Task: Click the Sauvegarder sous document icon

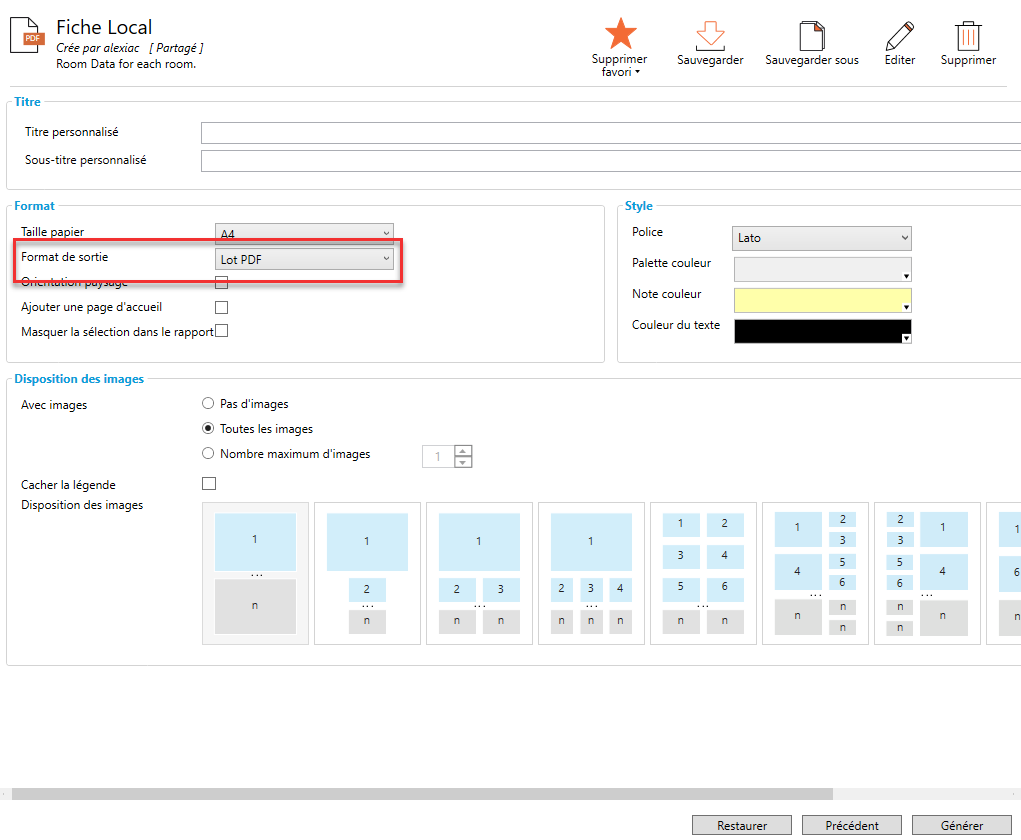Action: tap(811, 35)
